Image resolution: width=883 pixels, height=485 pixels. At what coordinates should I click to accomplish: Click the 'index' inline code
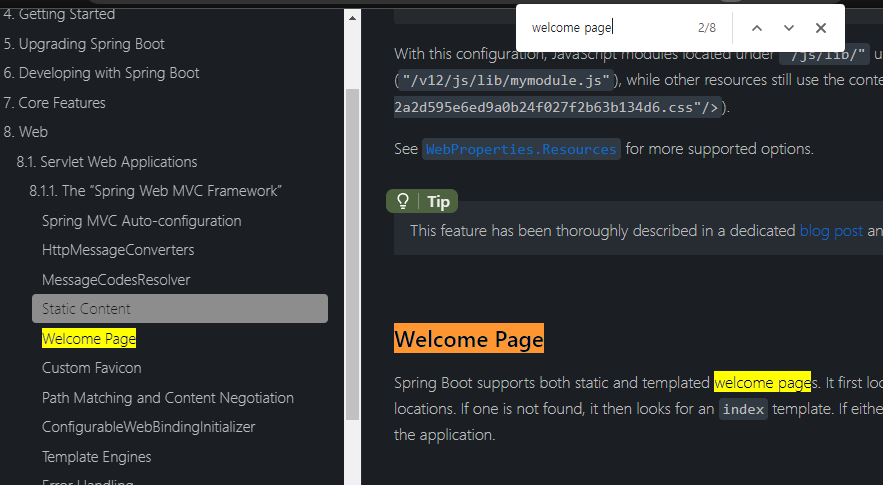click(743, 409)
